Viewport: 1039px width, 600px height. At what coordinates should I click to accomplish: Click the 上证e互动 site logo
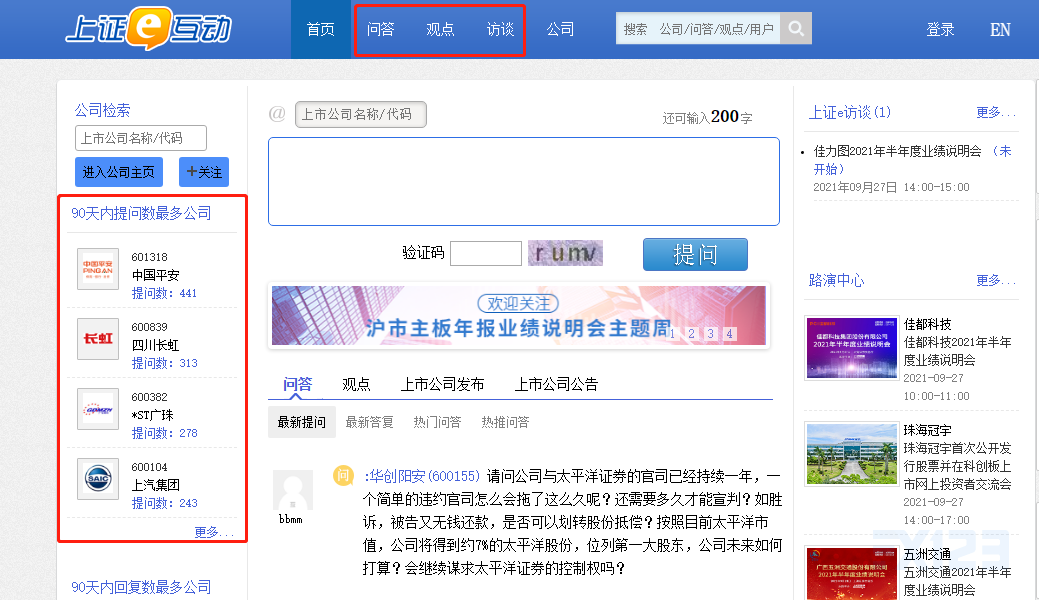pyautogui.click(x=148, y=29)
